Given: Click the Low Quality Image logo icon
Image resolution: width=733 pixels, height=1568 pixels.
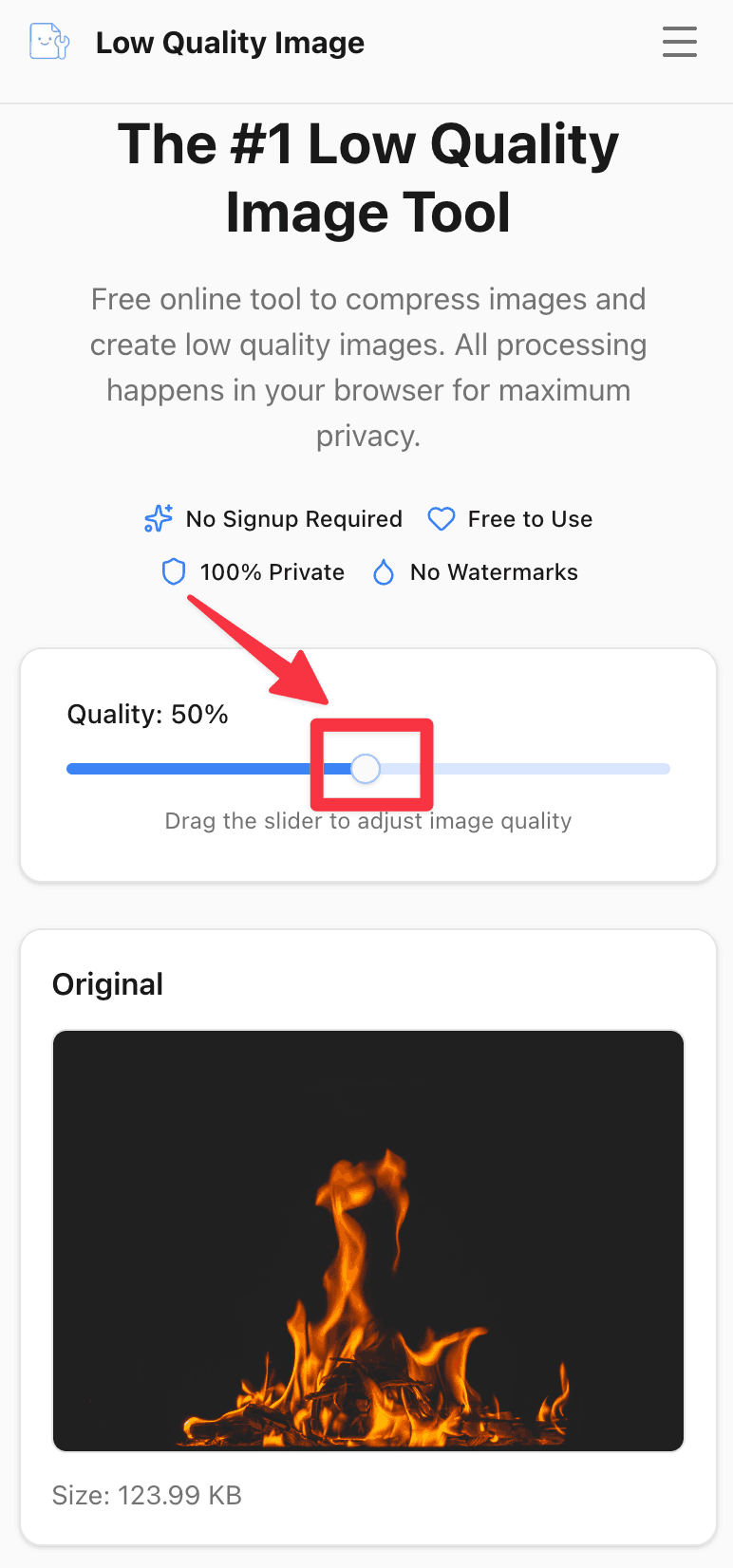Looking at the screenshot, I should (x=49, y=42).
